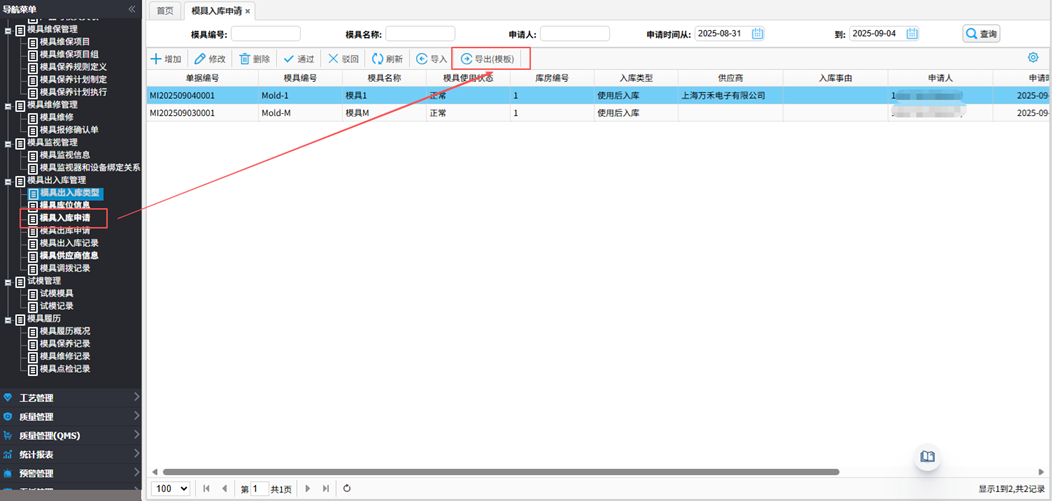Open the page size 100 dropdown

click(x=171, y=489)
